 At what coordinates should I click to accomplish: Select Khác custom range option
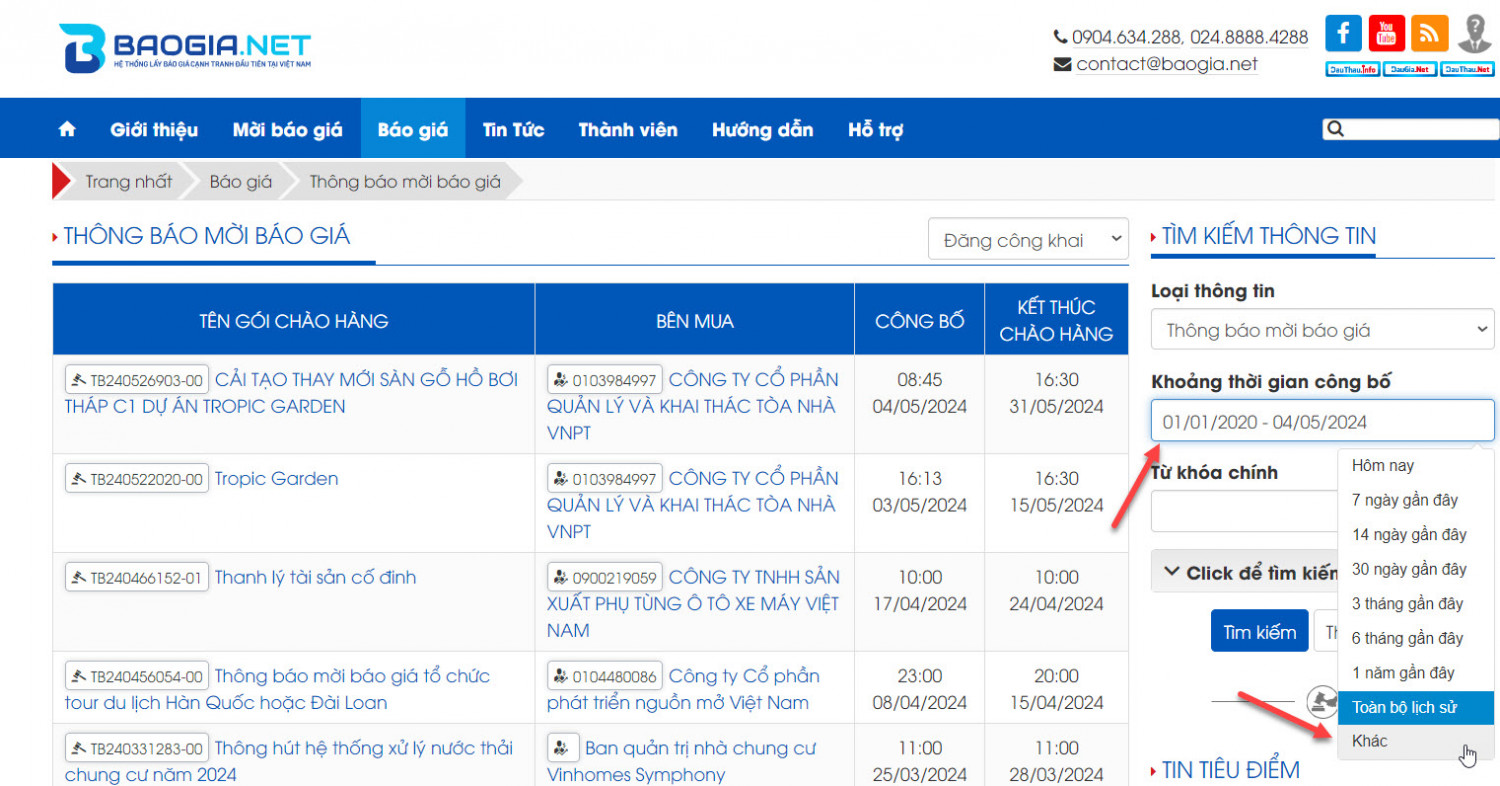pyautogui.click(x=1417, y=742)
